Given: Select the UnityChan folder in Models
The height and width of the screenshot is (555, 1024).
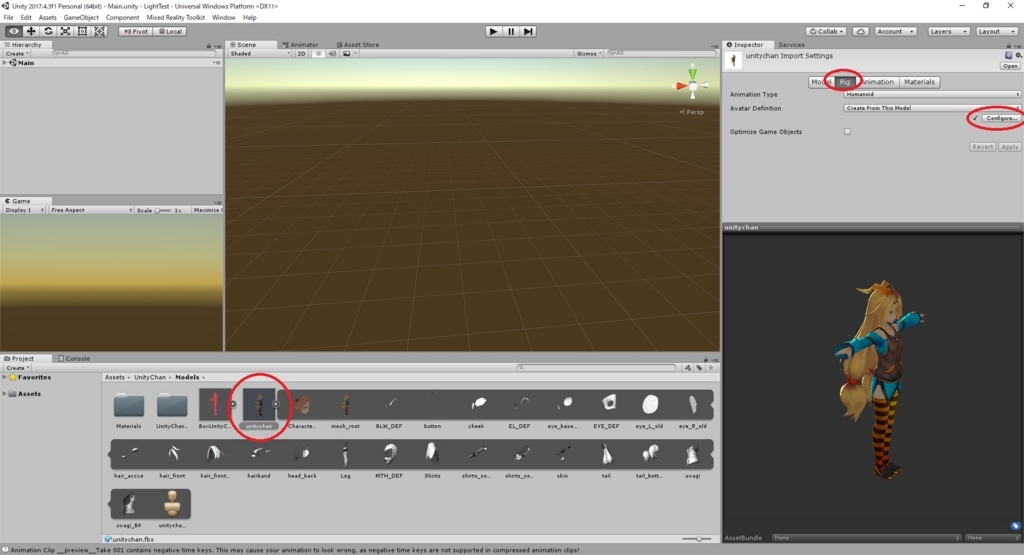Looking at the screenshot, I should point(172,409).
